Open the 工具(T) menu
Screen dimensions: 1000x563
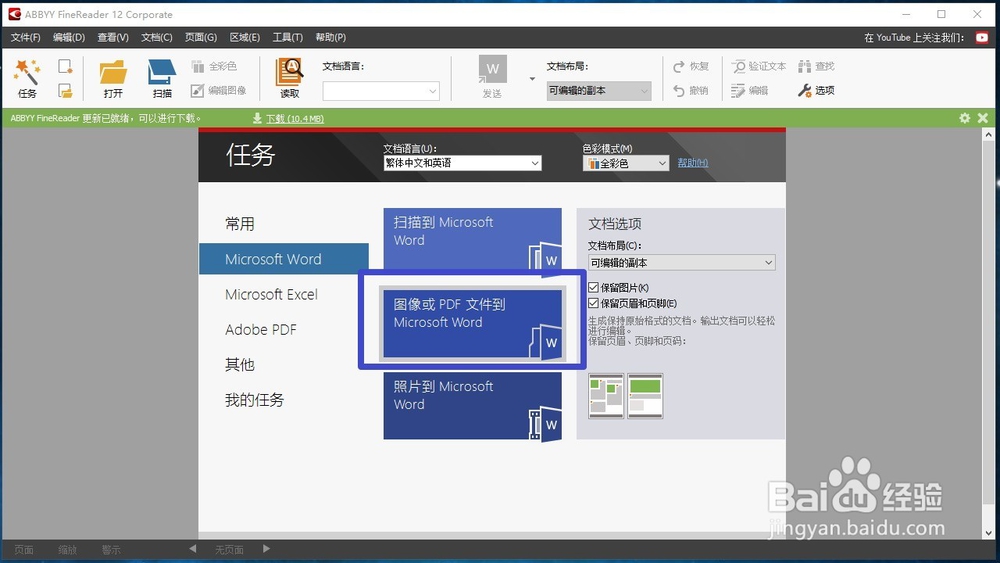pos(288,38)
